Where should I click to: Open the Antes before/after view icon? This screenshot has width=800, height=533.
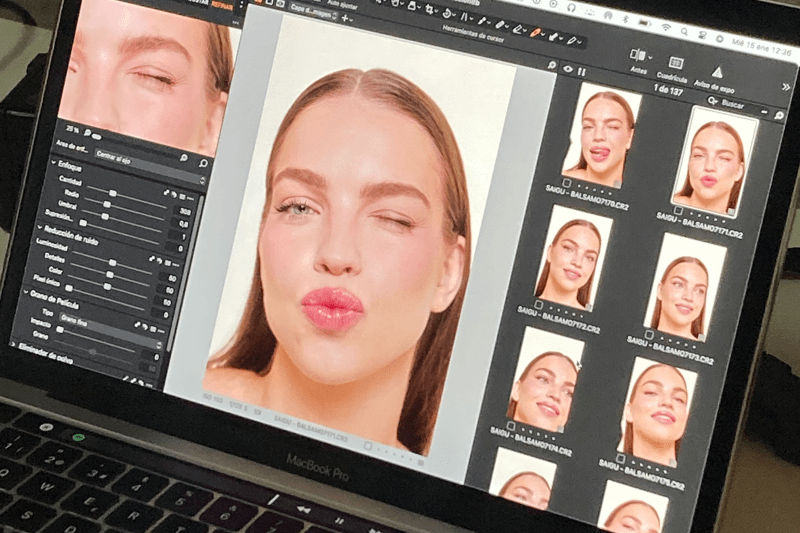tap(638, 55)
